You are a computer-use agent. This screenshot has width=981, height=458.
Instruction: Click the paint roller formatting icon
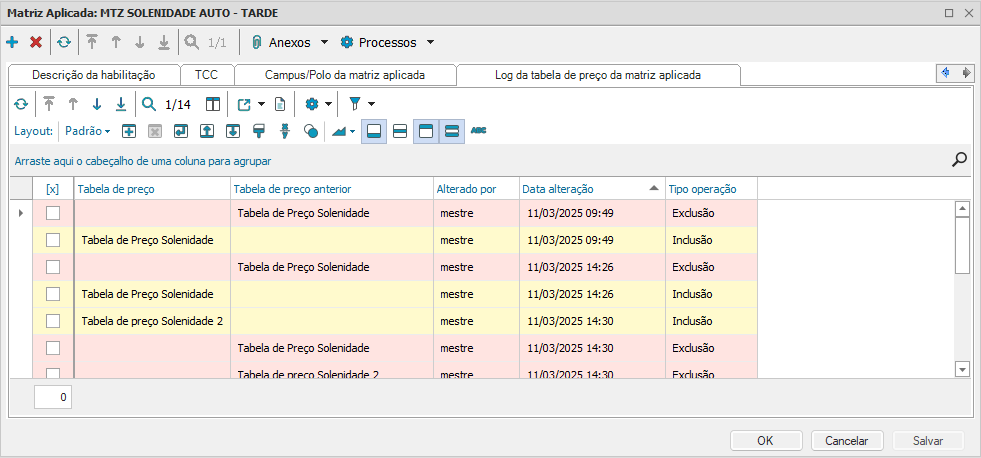[259, 131]
